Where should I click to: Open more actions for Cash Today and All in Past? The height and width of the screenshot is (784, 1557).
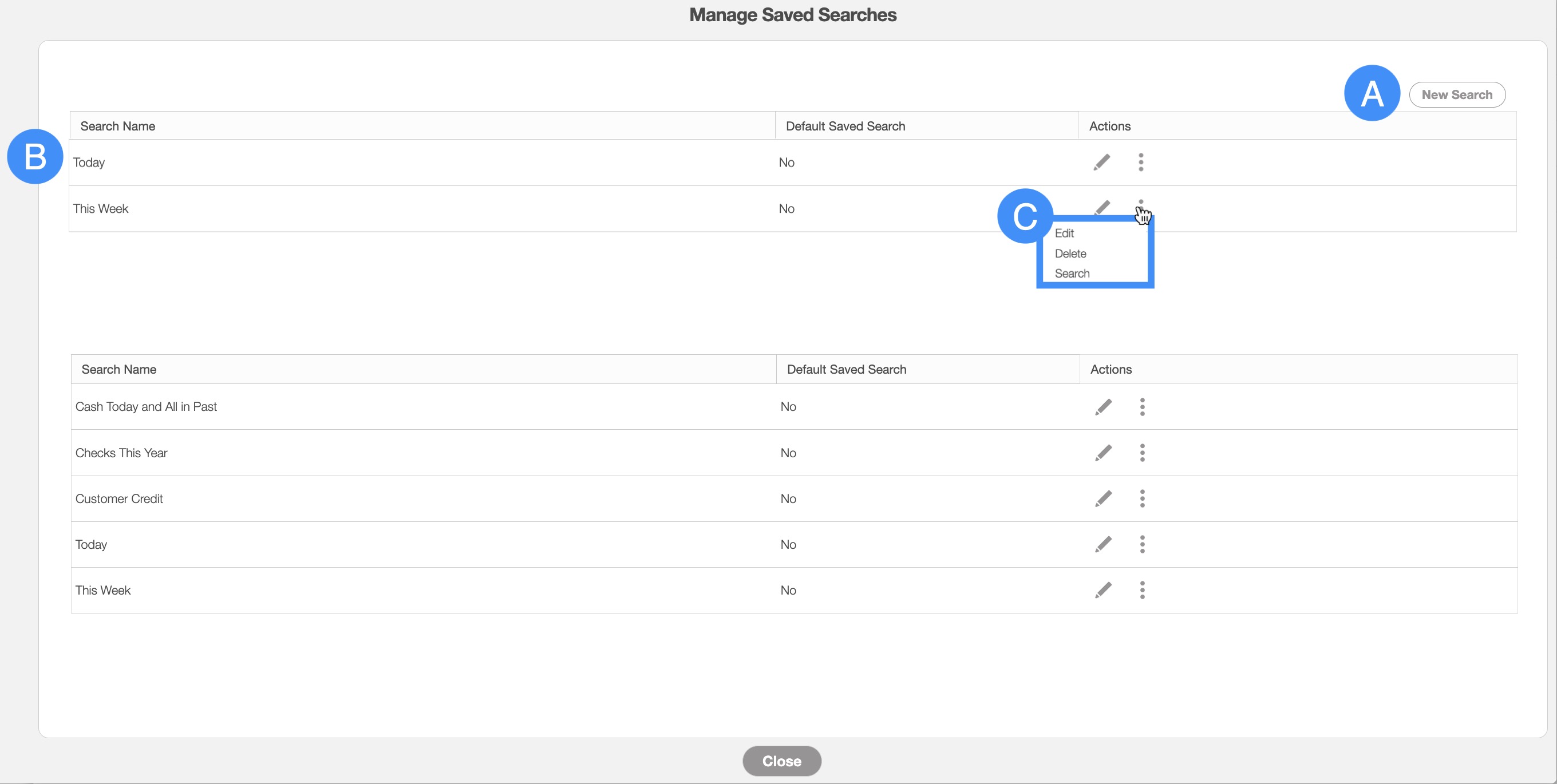(1142, 407)
